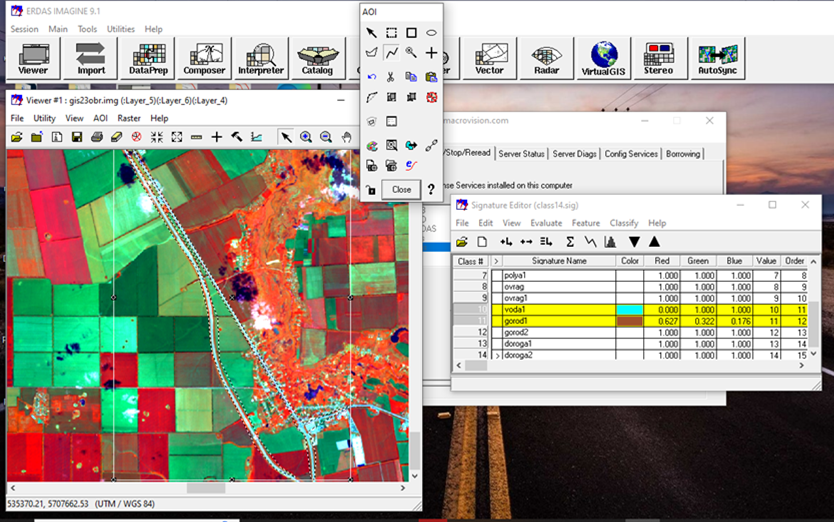This screenshot has width=834, height=522.
Task: Select the AOI crosshair point tool
Action: pyautogui.click(x=431, y=53)
